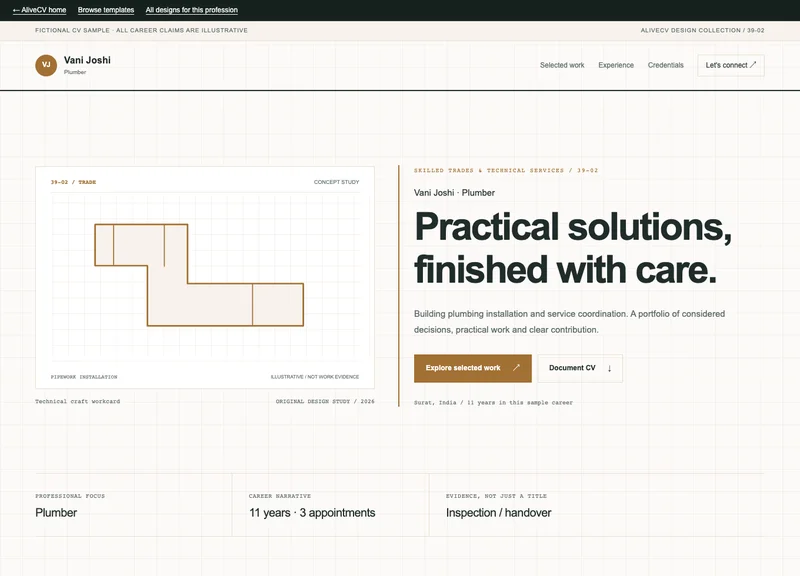Open the Browse templates link
The image size is (800, 576).
[106, 10]
